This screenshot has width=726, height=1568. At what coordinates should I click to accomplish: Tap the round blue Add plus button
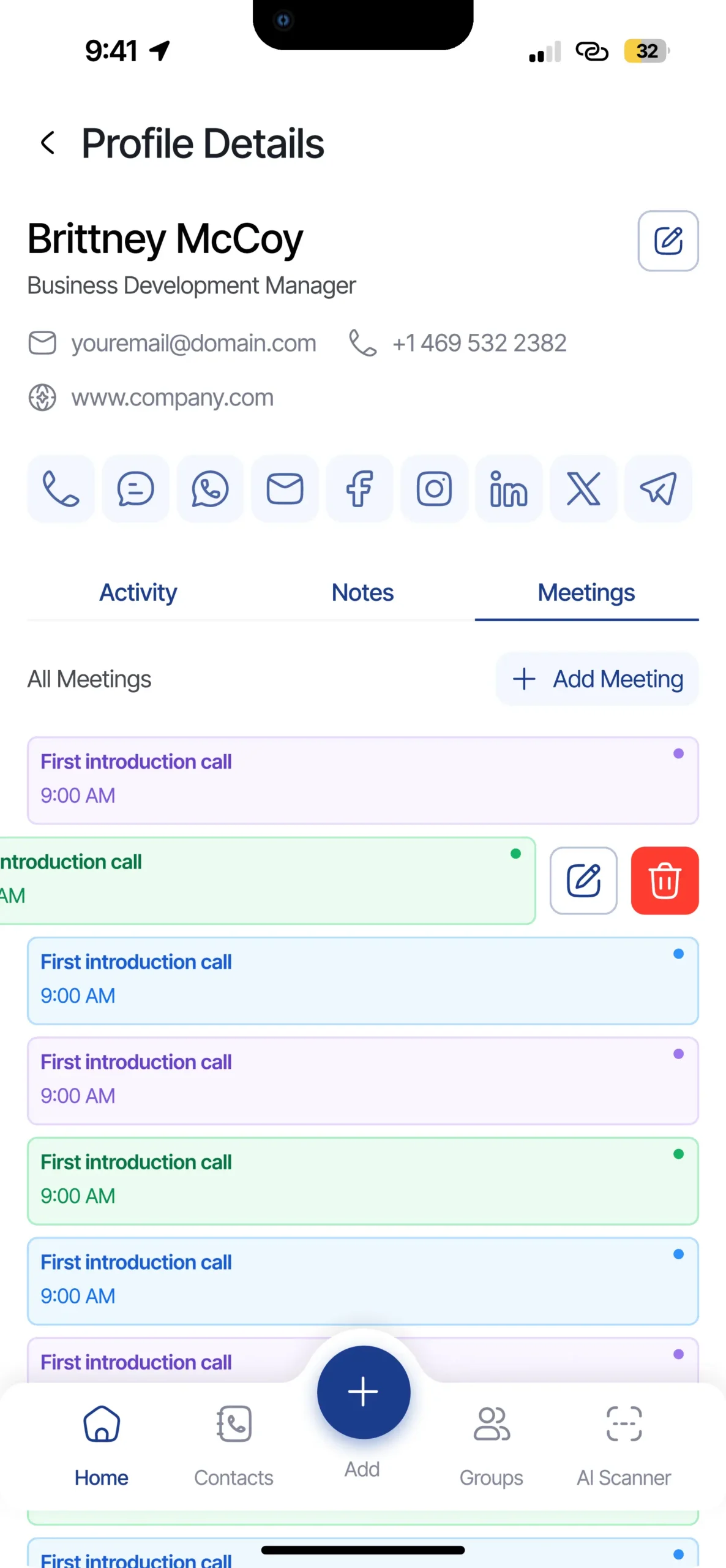[363, 1392]
